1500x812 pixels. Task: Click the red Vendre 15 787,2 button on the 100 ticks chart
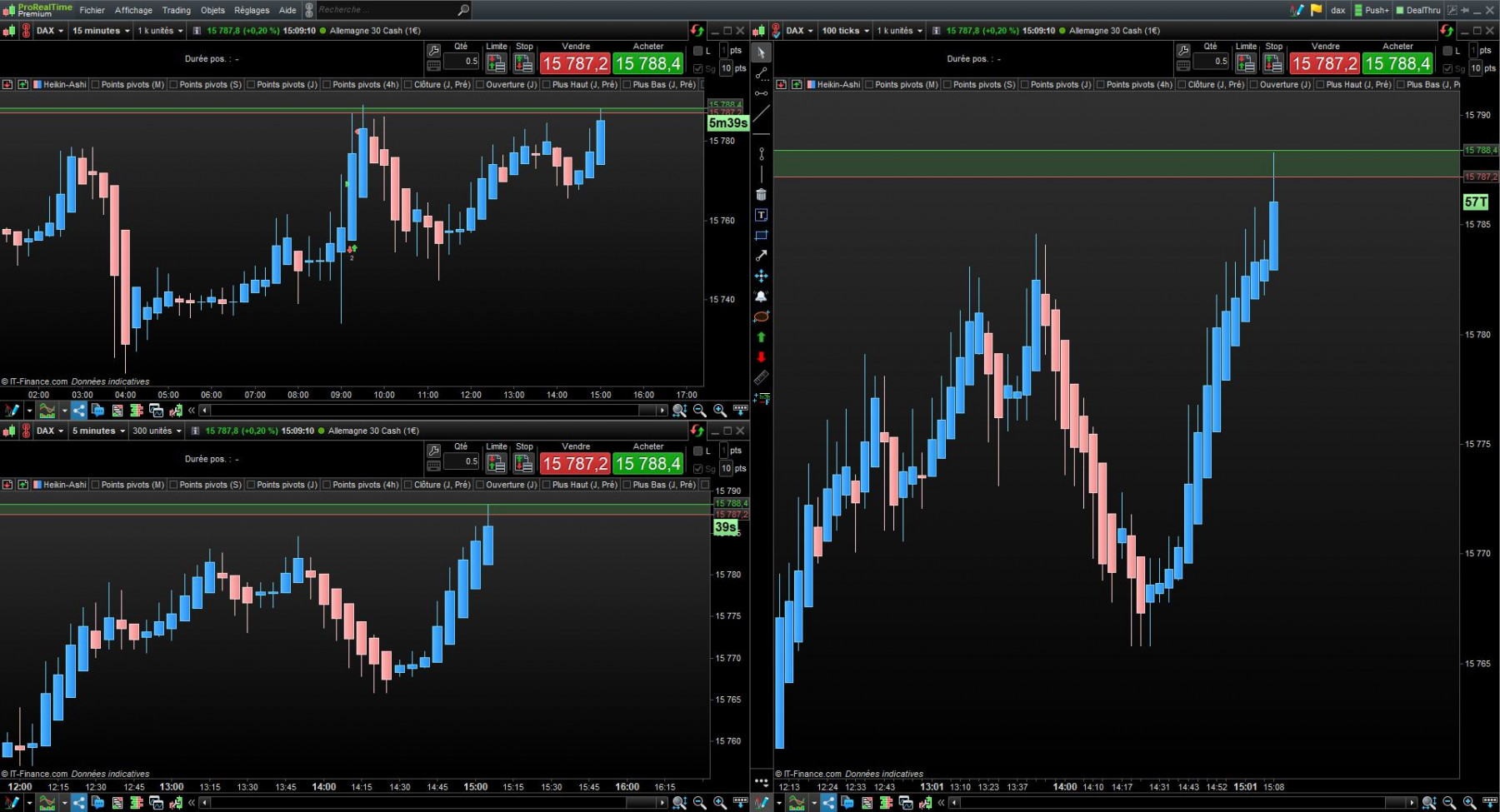tap(1325, 63)
